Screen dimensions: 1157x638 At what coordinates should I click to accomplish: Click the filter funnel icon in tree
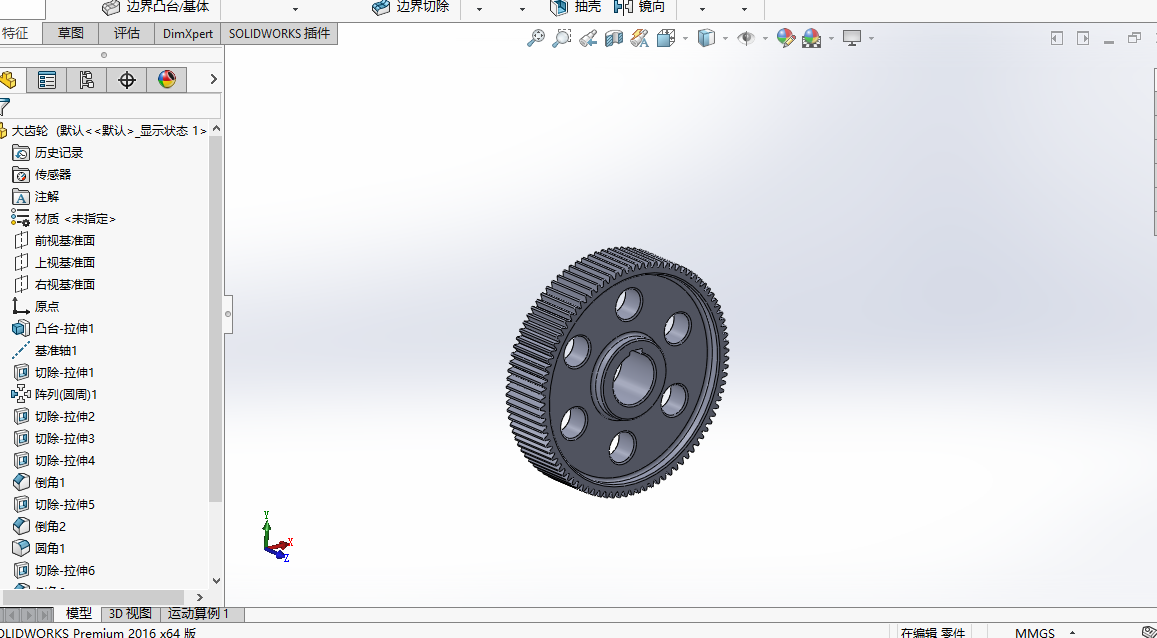click(5, 106)
